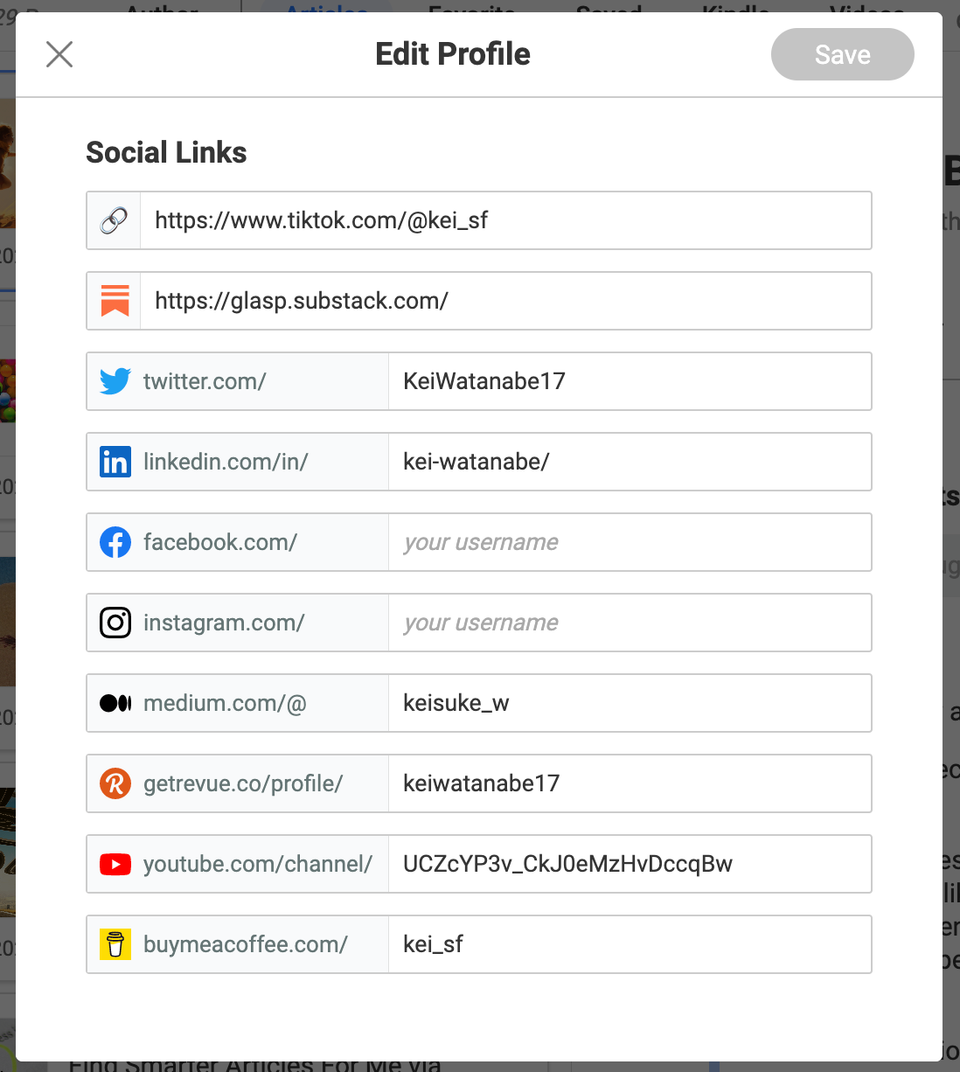Select the Twitter bird icon

click(115, 381)
